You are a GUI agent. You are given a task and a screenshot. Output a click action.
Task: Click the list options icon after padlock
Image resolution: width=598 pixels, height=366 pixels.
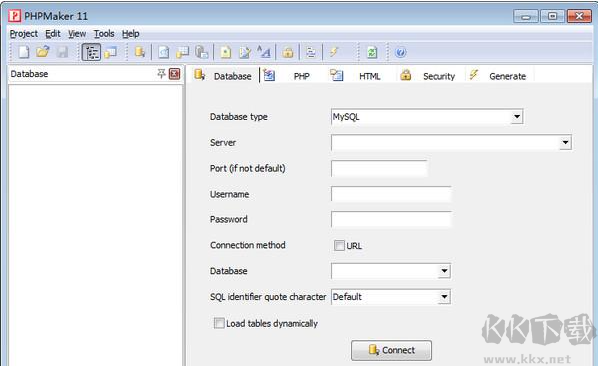tap(311, 52)
